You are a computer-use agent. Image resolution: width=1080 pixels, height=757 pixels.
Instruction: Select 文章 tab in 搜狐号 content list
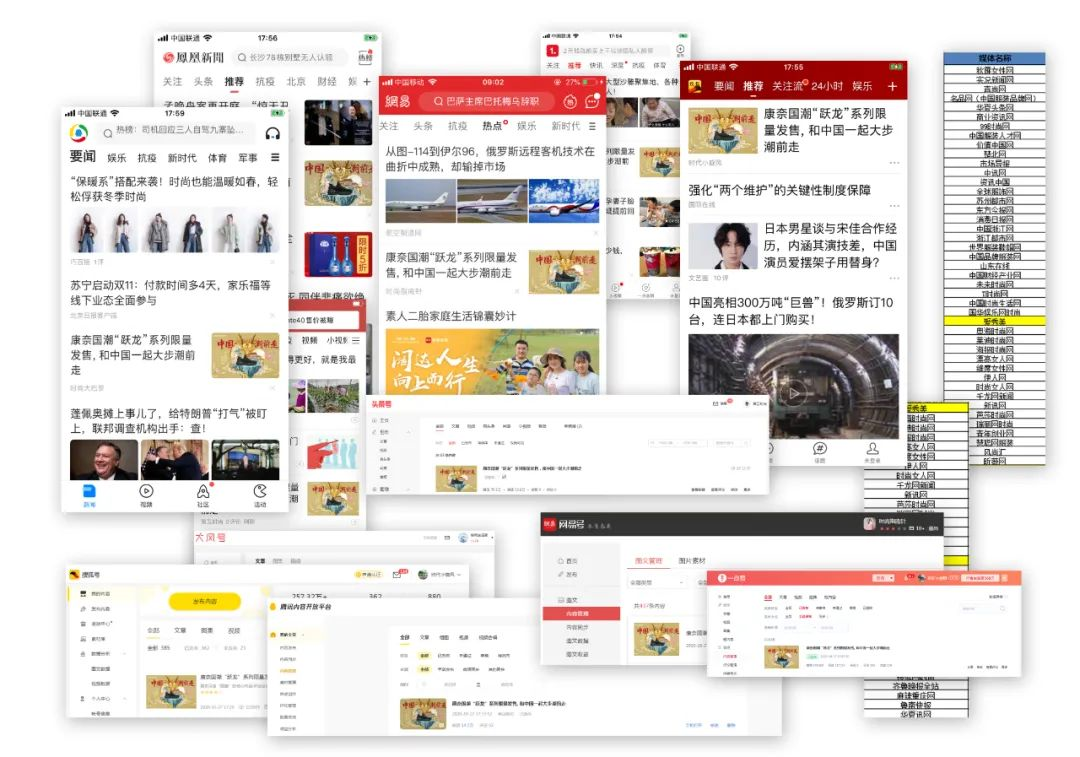pyautogui.click(x=180, y=630)
